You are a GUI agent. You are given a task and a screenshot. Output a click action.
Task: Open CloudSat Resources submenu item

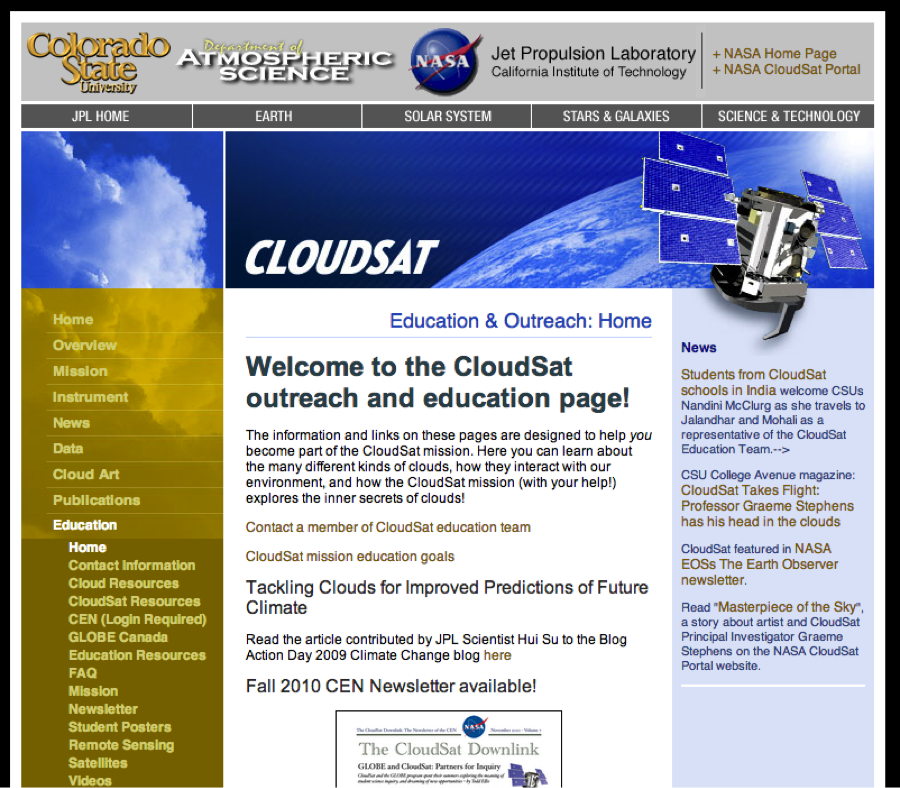pos(134,601)
